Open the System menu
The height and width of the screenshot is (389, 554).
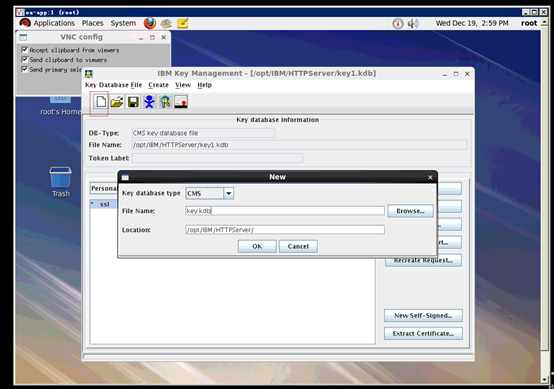123,23
